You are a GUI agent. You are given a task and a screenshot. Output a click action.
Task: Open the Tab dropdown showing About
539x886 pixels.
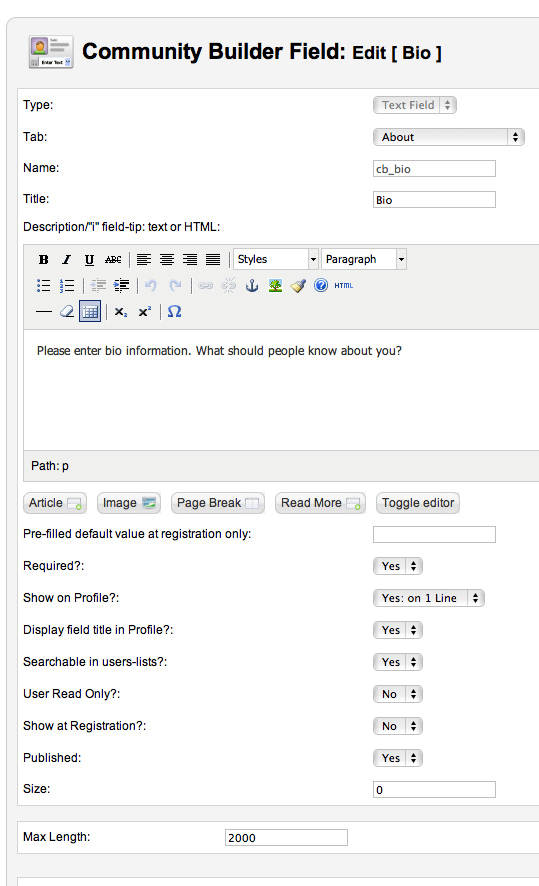[449, 137]
